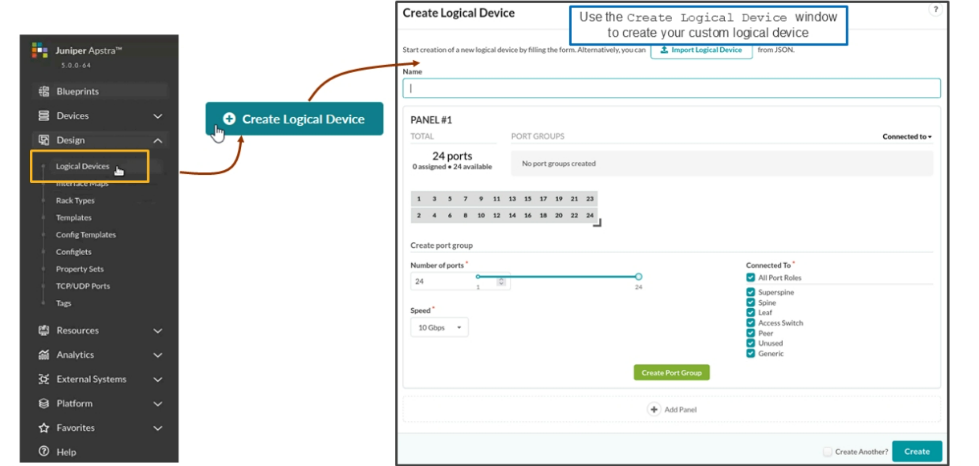The image size is (979, 466).
Task: Click the plus icon beside Add Panel
Action: (x=654, y=410)
